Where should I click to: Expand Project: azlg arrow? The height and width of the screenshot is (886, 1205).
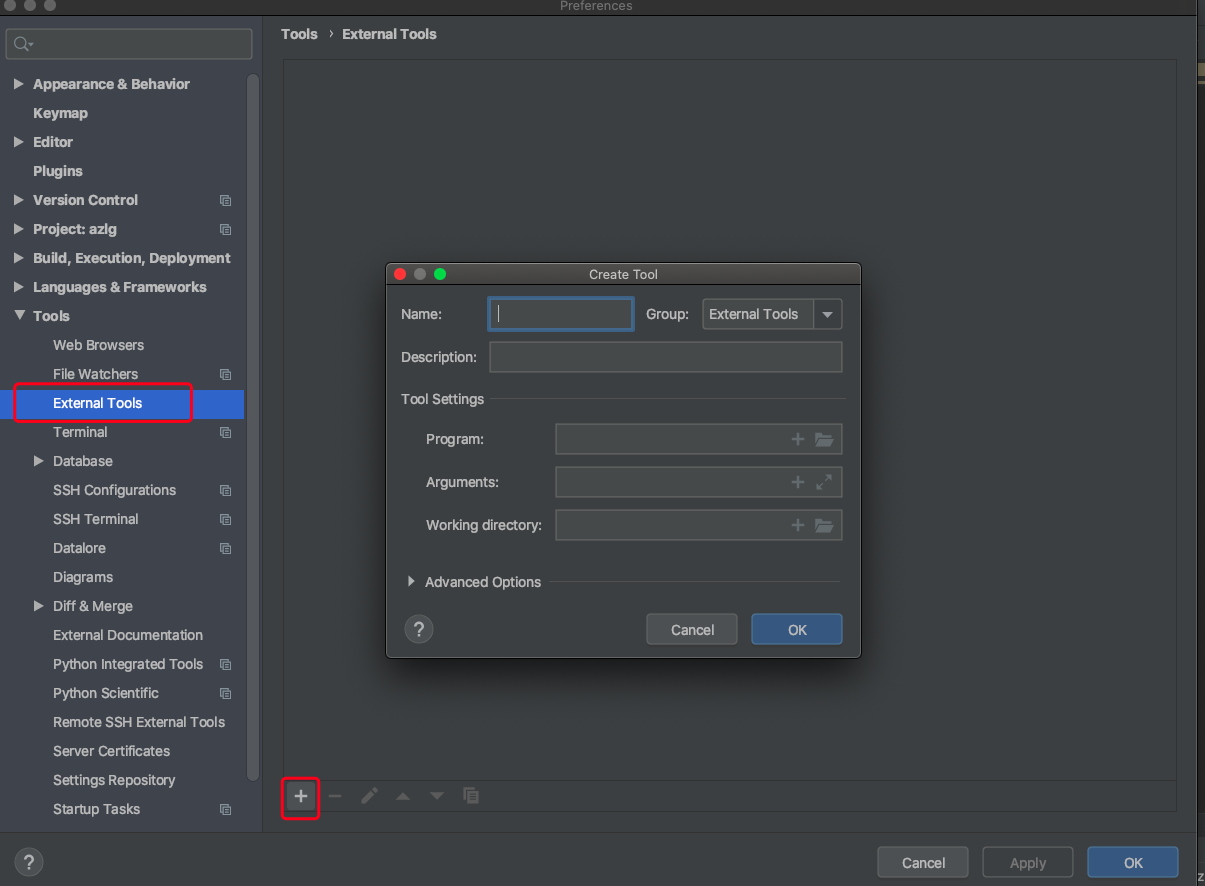[x=18, y=229]
